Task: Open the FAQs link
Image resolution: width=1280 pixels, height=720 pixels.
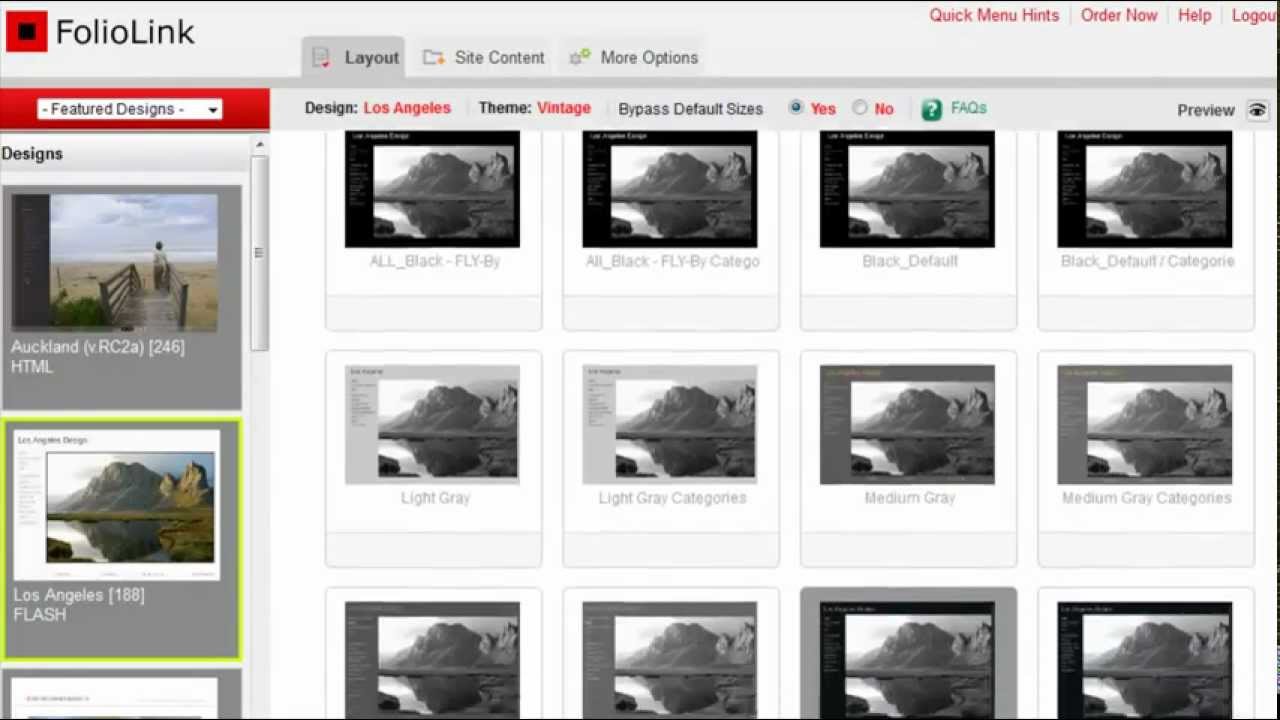Action: 968,108
